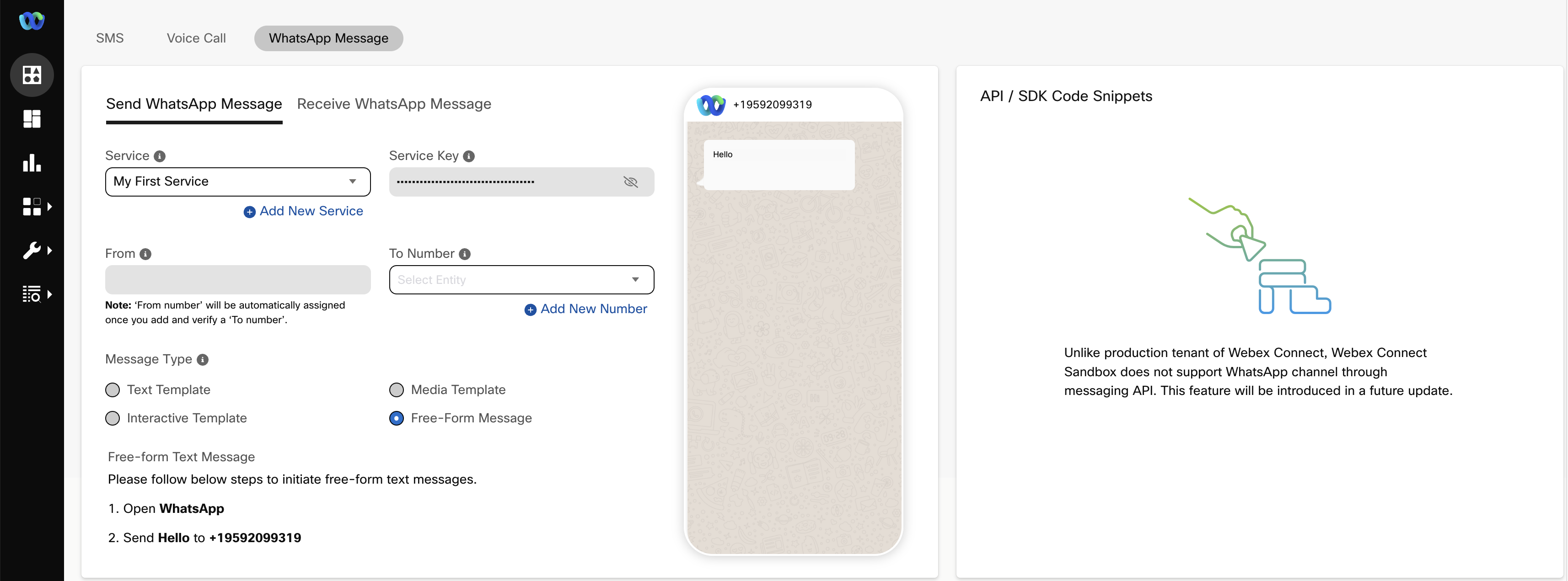Click the From number input field
Image resolution: width=1568 pixels, height=581 pixels.
tap(238, 279)
